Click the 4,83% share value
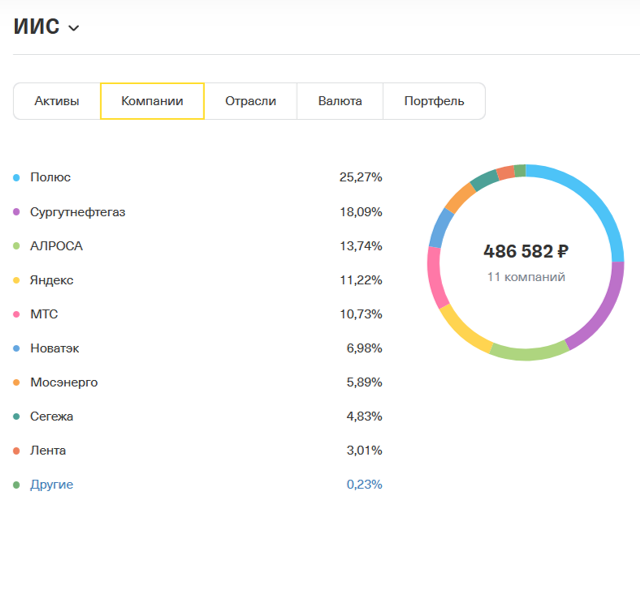640x590 pixels. pos(364,416)
